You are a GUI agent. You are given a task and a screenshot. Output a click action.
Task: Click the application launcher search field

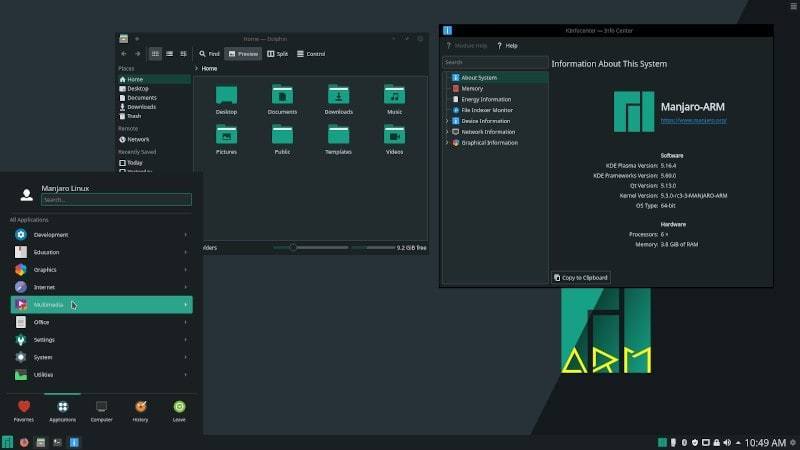pos(115,199)
